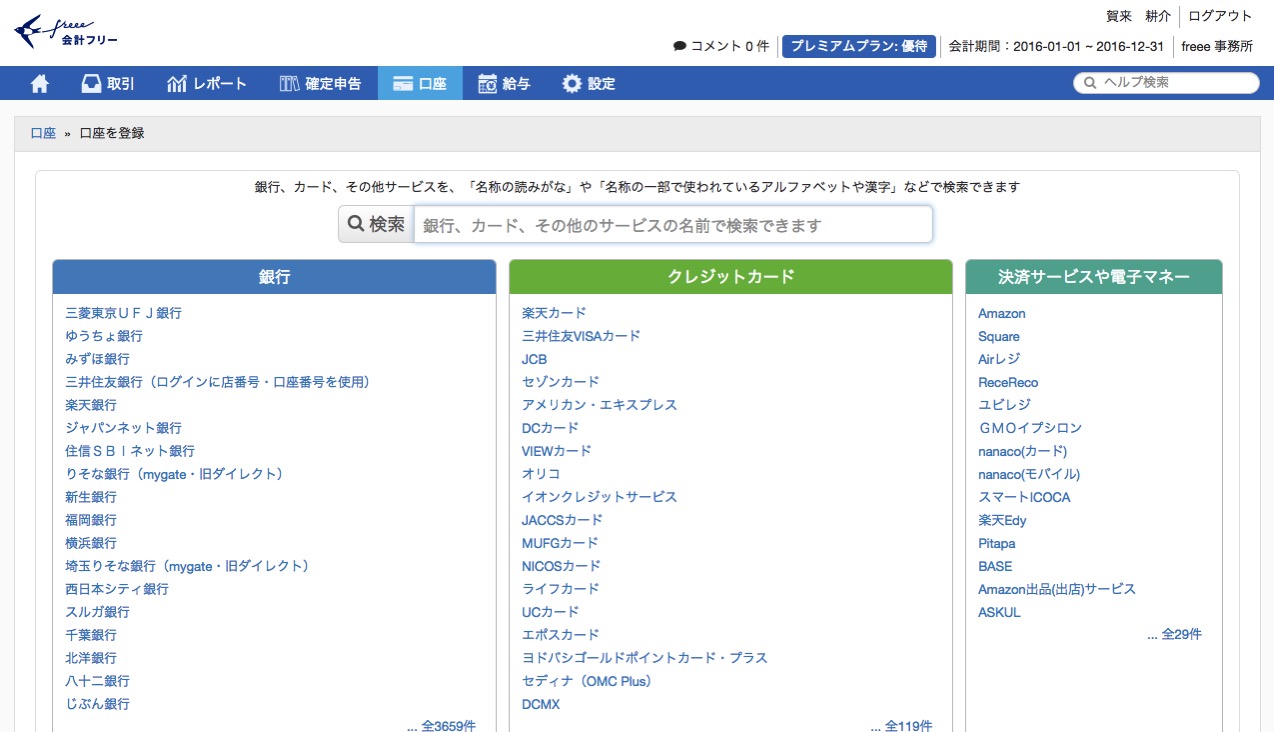Open the 取引 menu
The width and height of the screenshot is (1274, 732).
click(108, 83)
